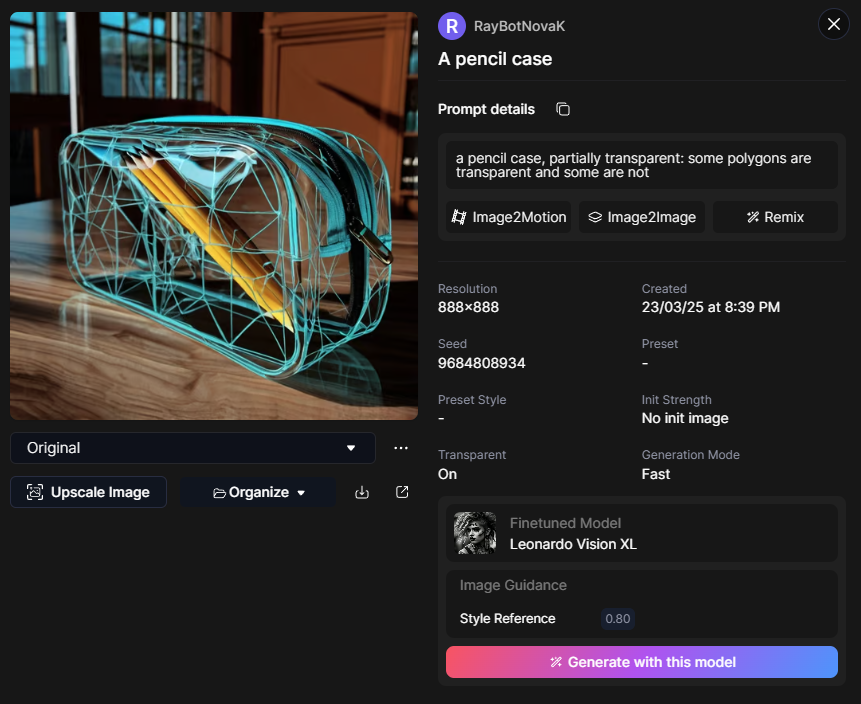Image resolution: width=861 pixels, height=704 pixels.
Task: Close the image details panel
Action: pyautogui.click(x=834, y=24)
